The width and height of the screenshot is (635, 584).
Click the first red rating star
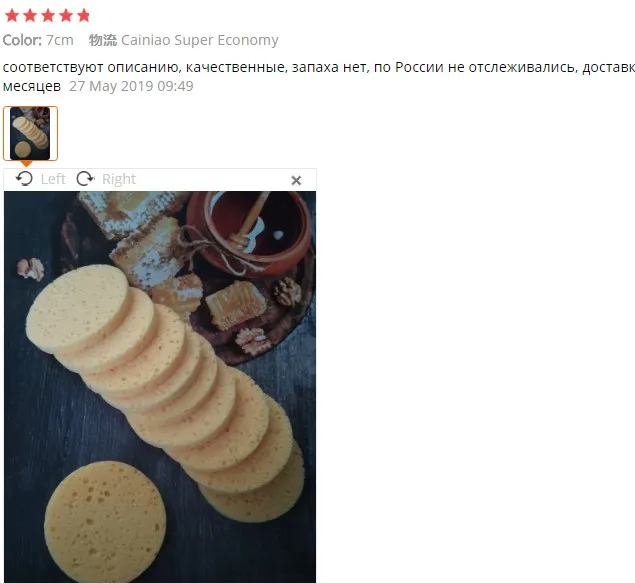12,15
